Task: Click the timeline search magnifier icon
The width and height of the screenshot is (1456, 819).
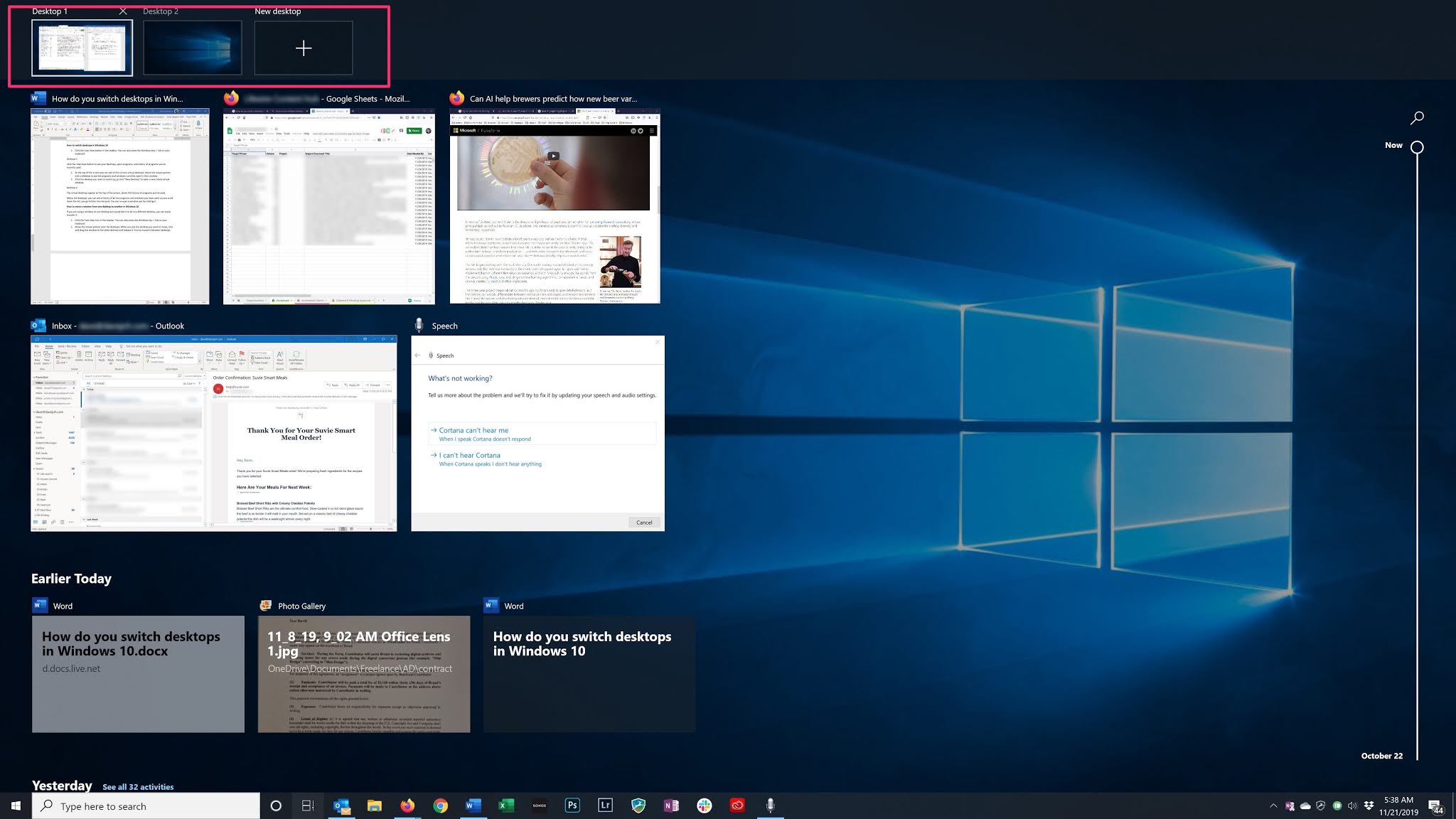Action: tap(1417, 117)
